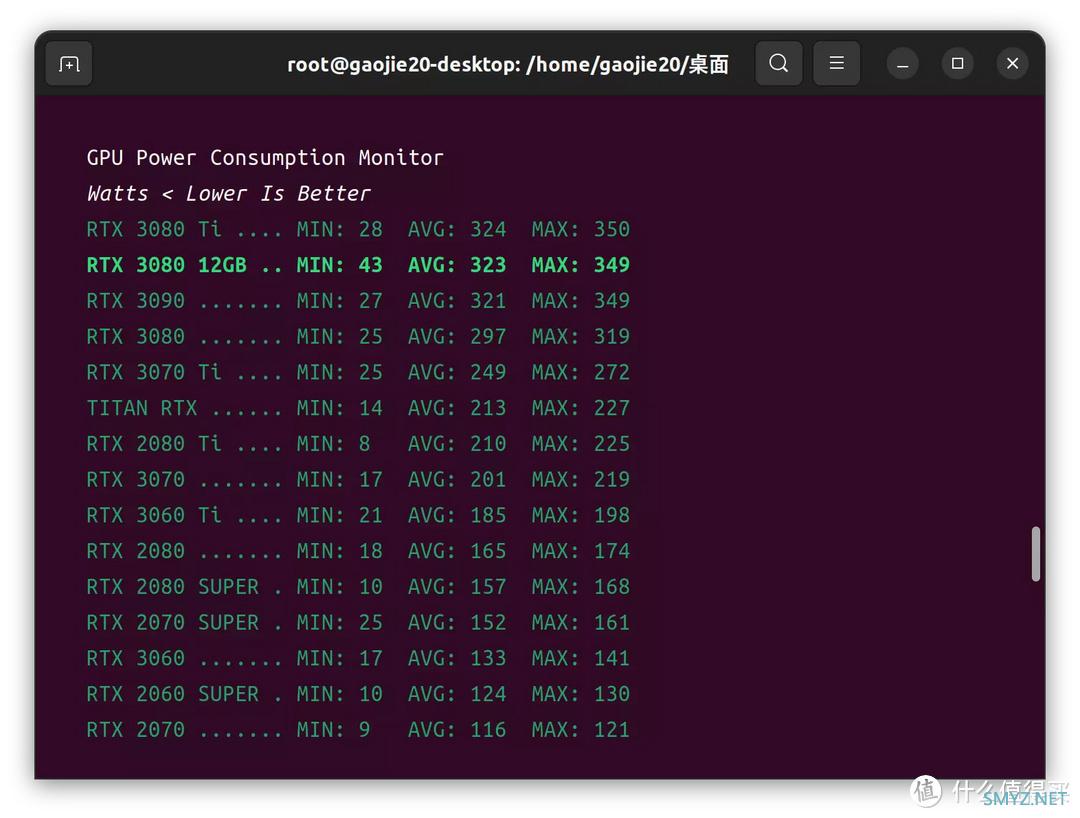1080x818 pixels.
Task: Select the RTX 3080 row with AVG 297
Action: [358, 337]
